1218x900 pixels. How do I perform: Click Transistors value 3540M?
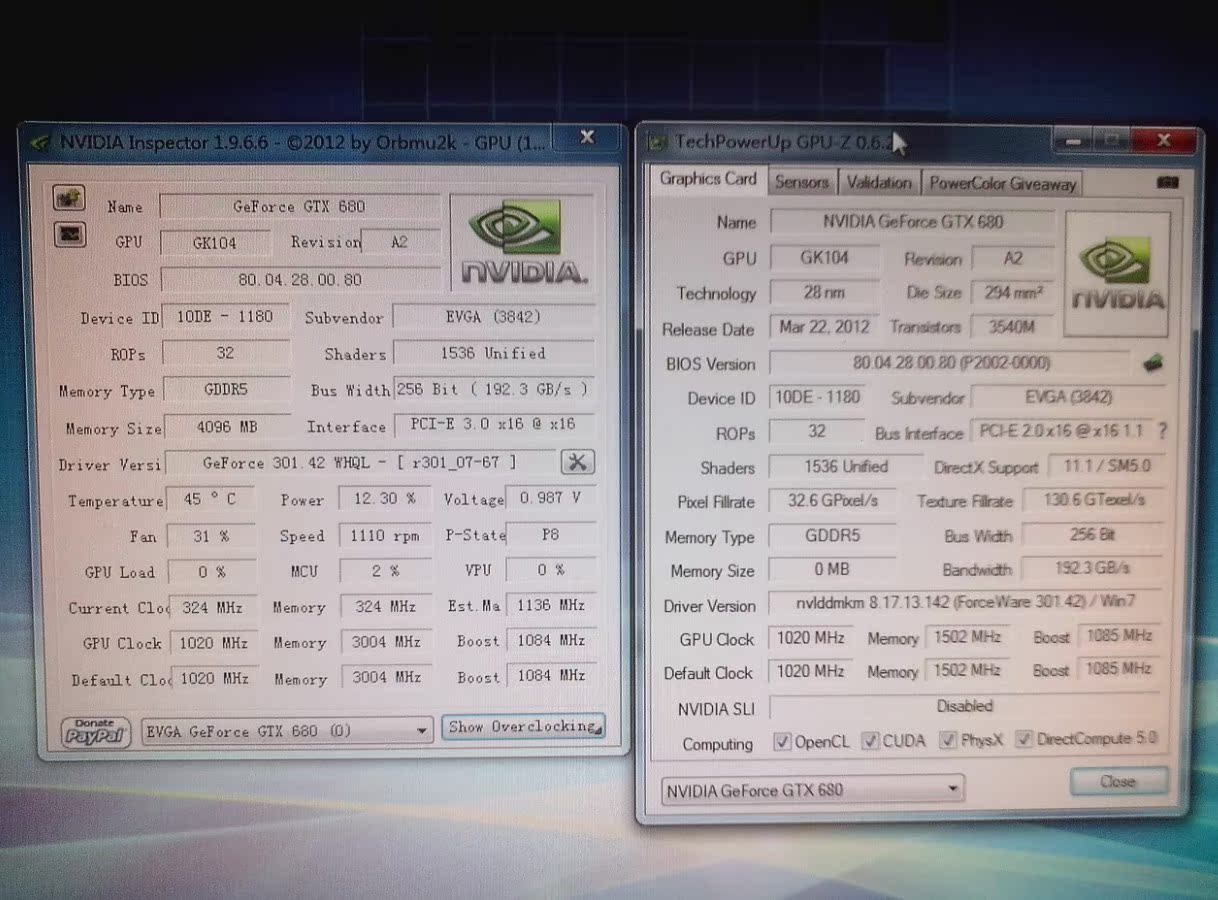[x=1013, y=326]
